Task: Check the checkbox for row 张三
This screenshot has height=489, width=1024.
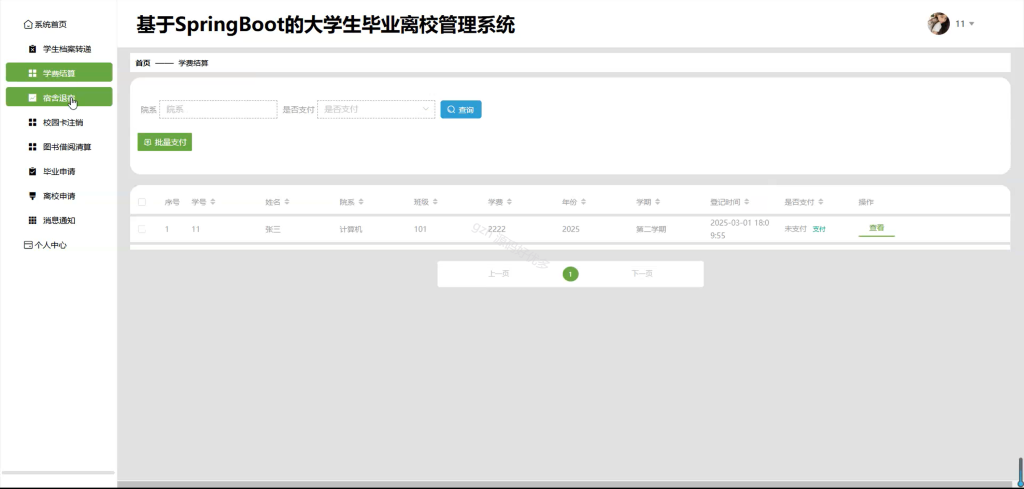Action: pos(142,229)
